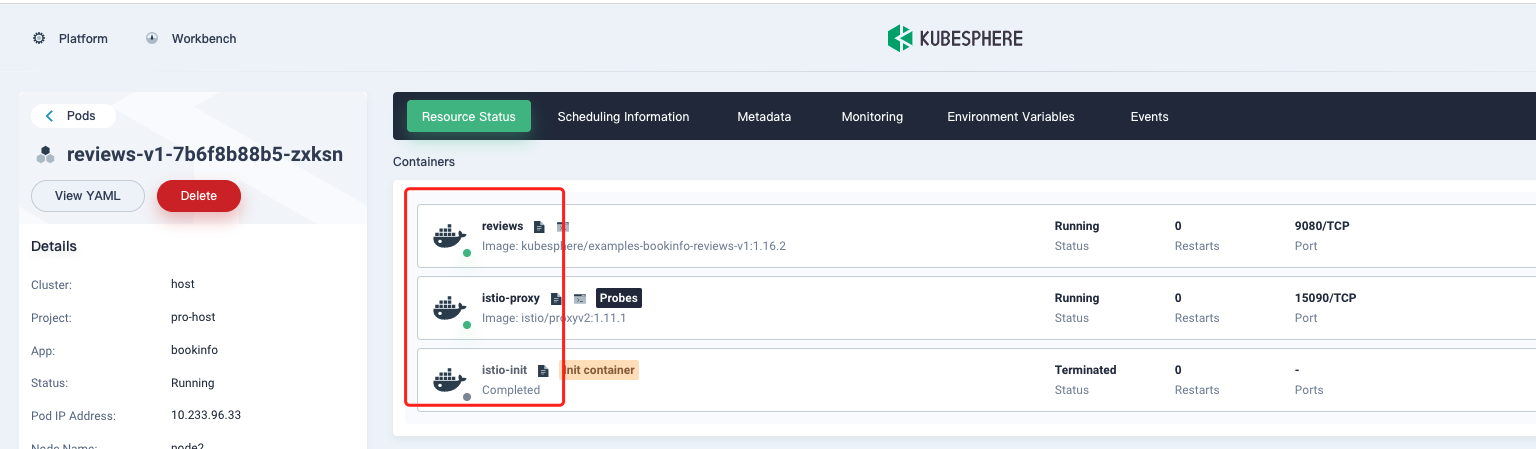Click the KubeSphere logo
The width and height of the screenshot is (1536, 449).
click(x=955, y=39)
